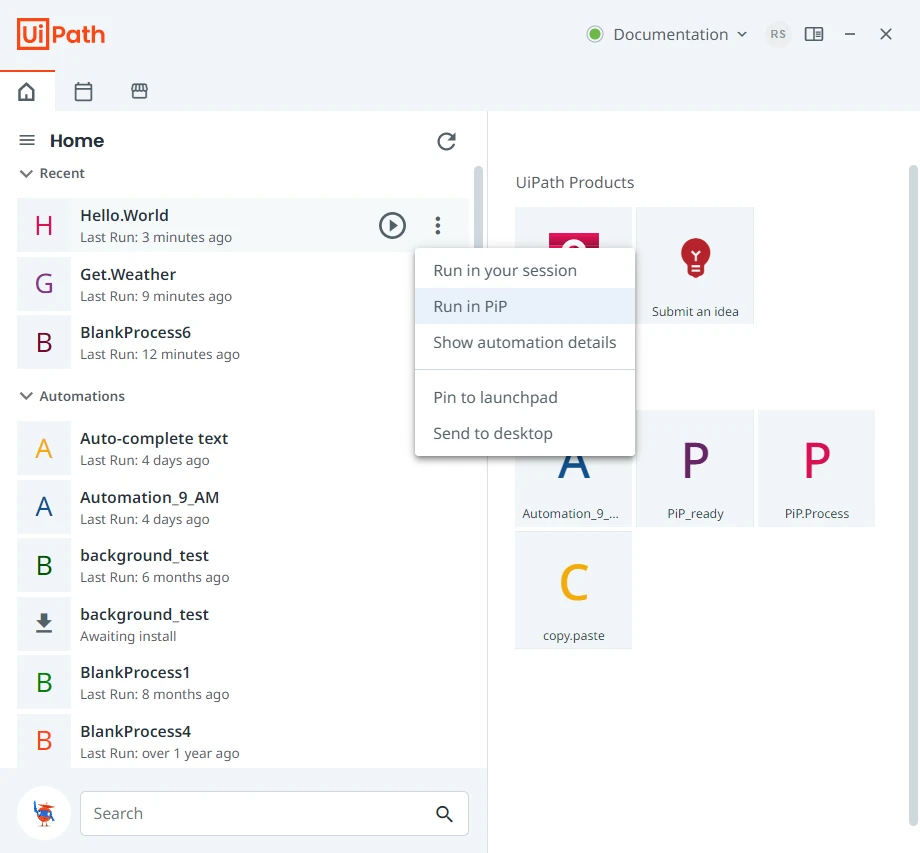Select Pin to launchpad
The image size is (920, 853).
tap(525, 397)
